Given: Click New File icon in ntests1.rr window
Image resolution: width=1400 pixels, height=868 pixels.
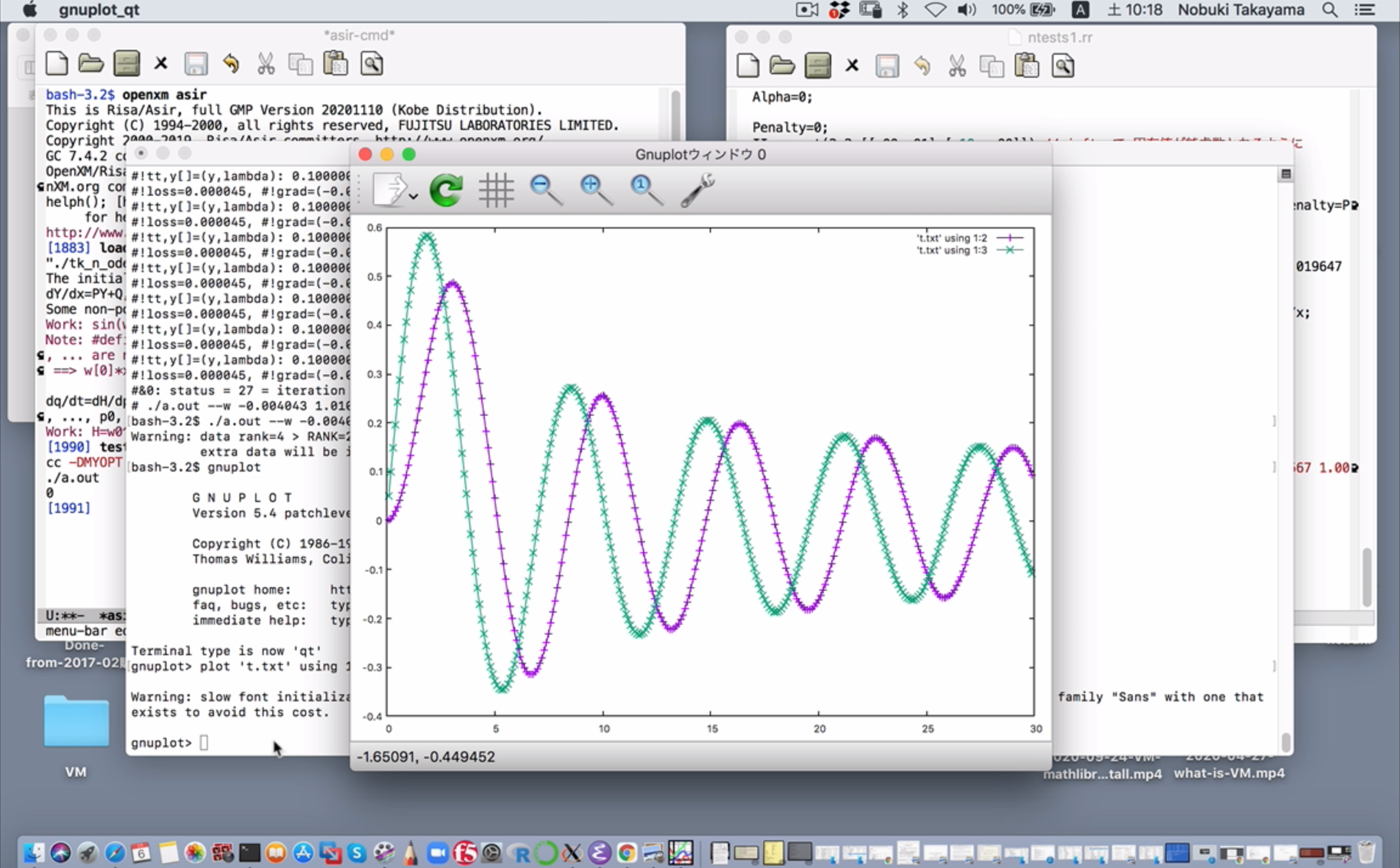Looking at the screenshot, I should point(748,66).
